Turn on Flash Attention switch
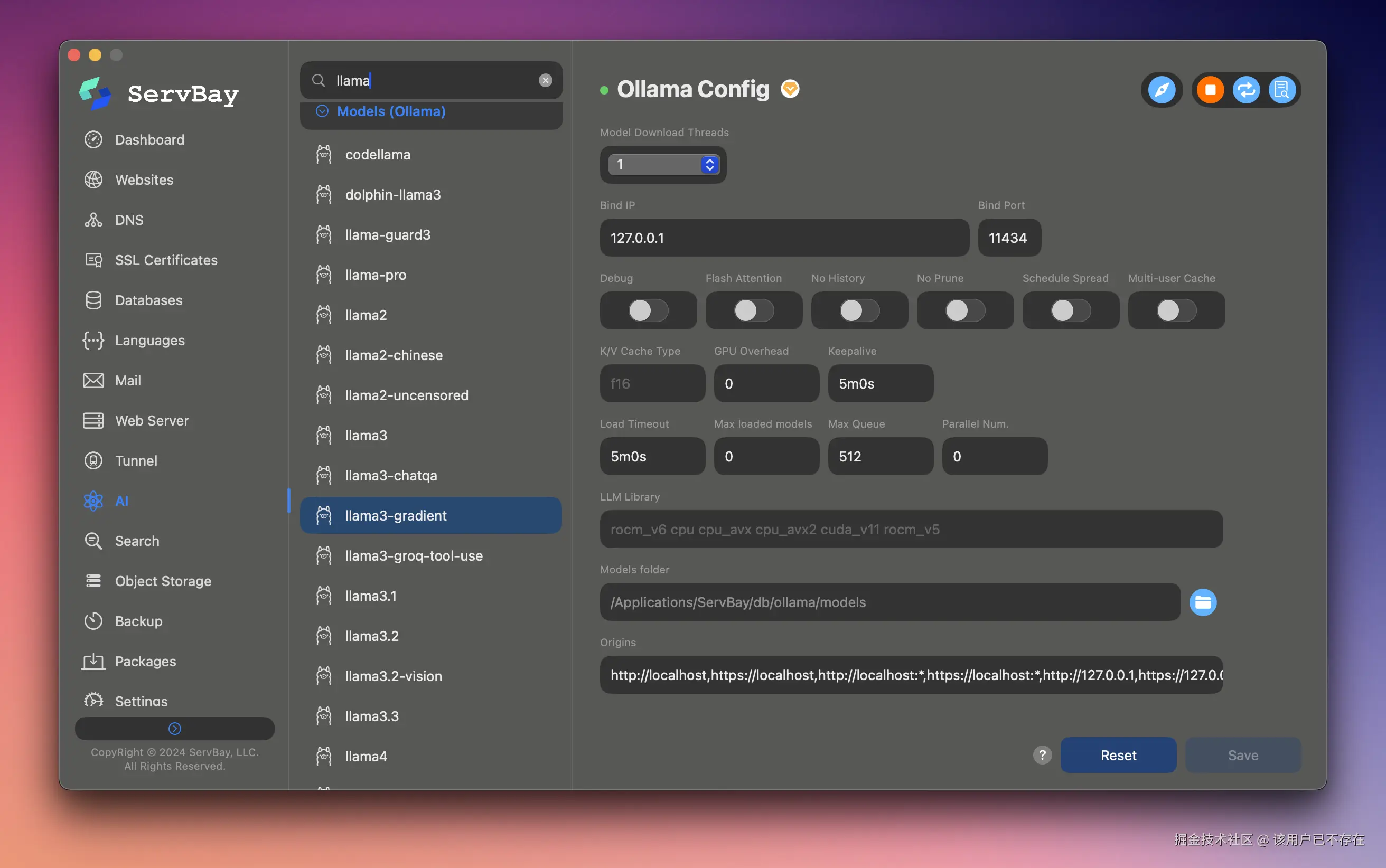Screen dimensions: 1386x868 753,310
